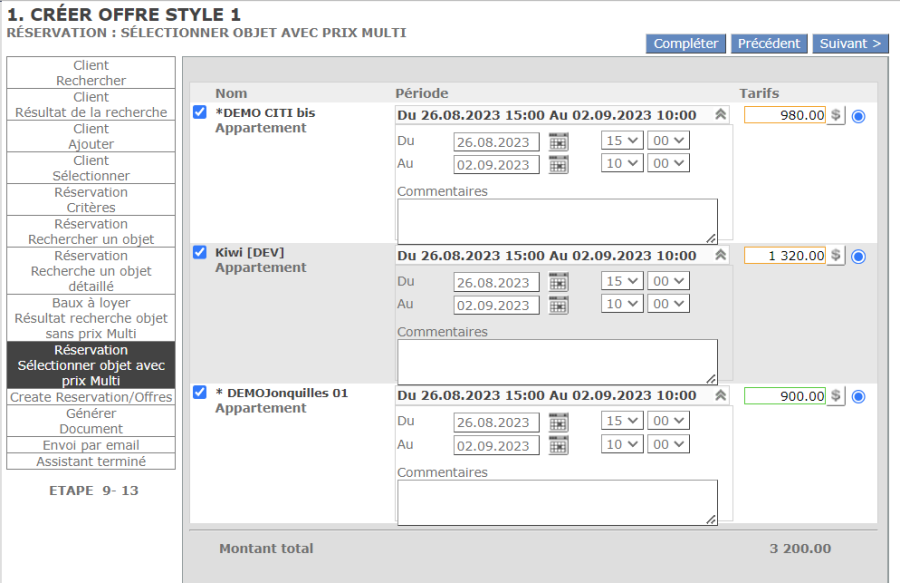Open calendar picker for DEMO CITI bis end date

click(x=558, y=165)
